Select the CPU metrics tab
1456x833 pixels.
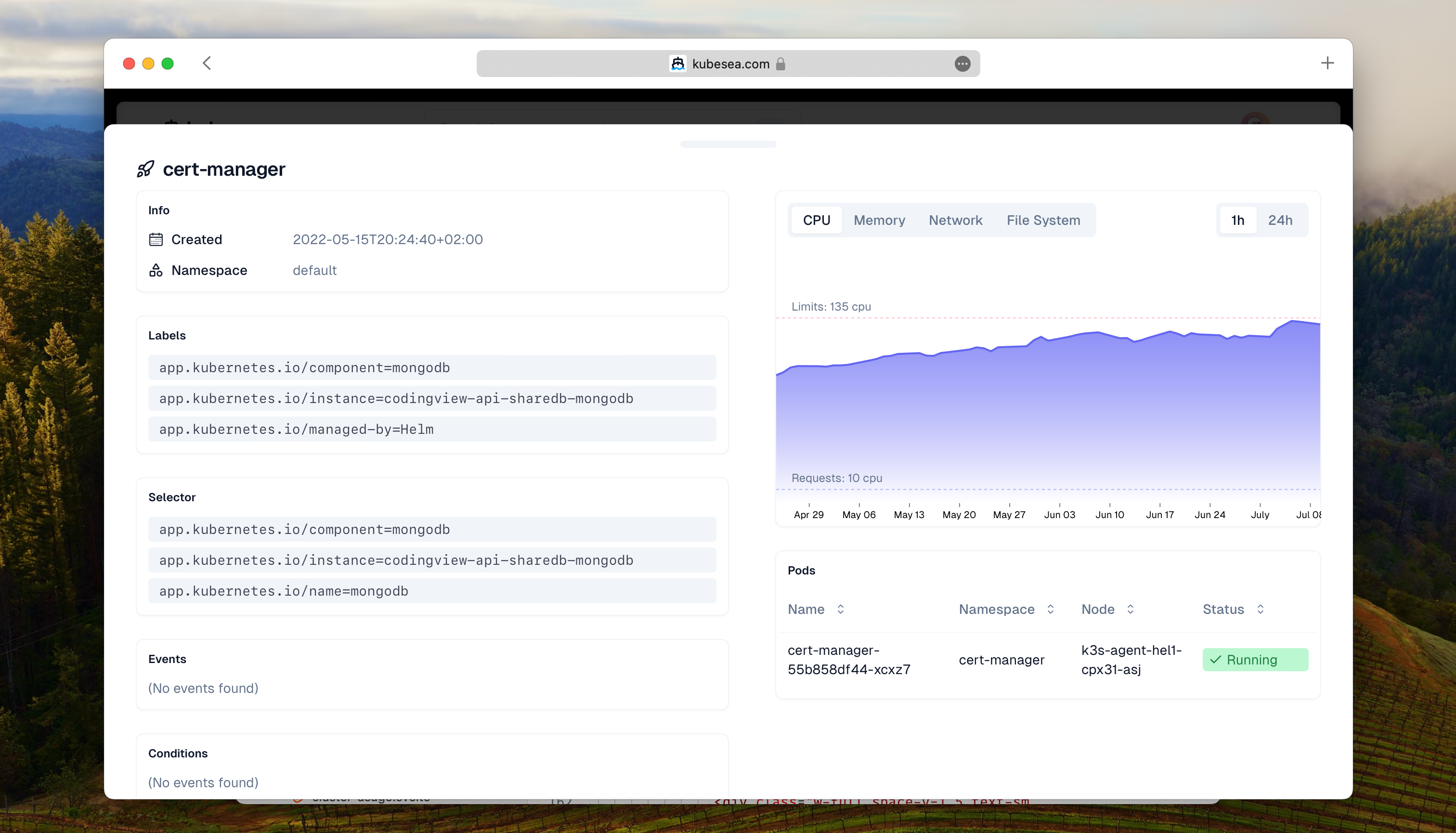click(x=817, y=220)
